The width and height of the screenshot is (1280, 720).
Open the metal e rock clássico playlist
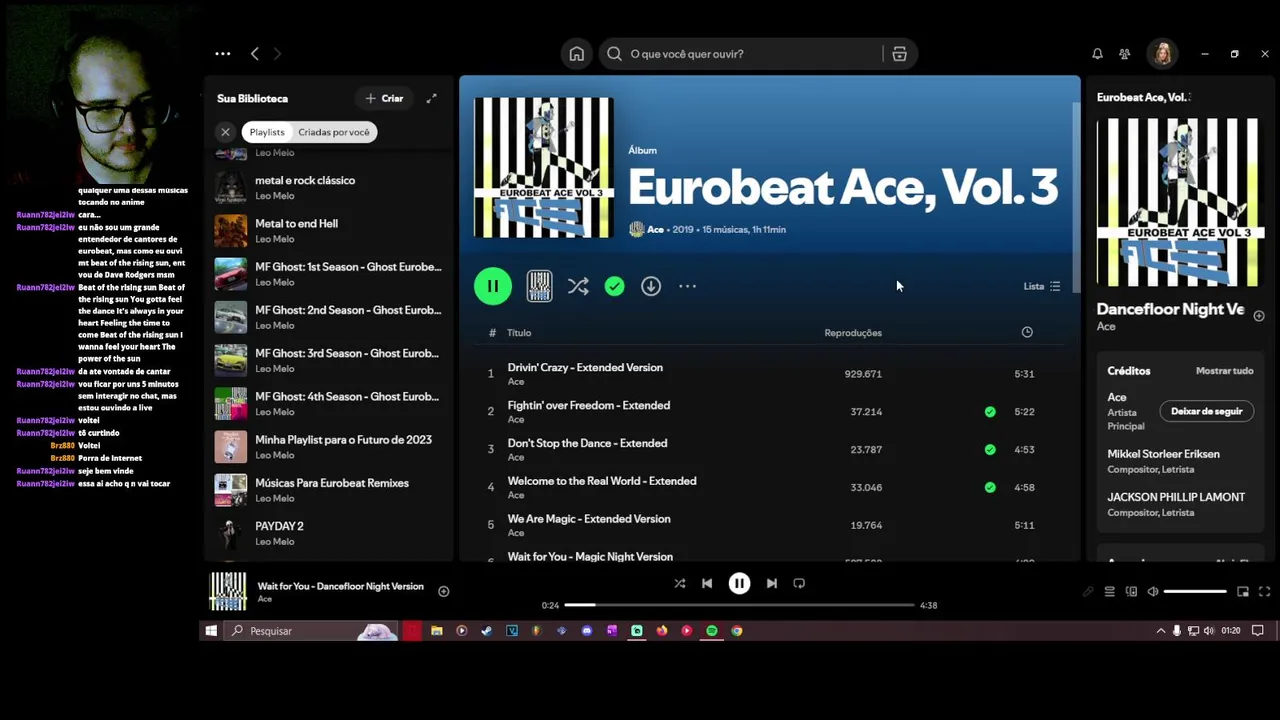(x=330, y=188)
